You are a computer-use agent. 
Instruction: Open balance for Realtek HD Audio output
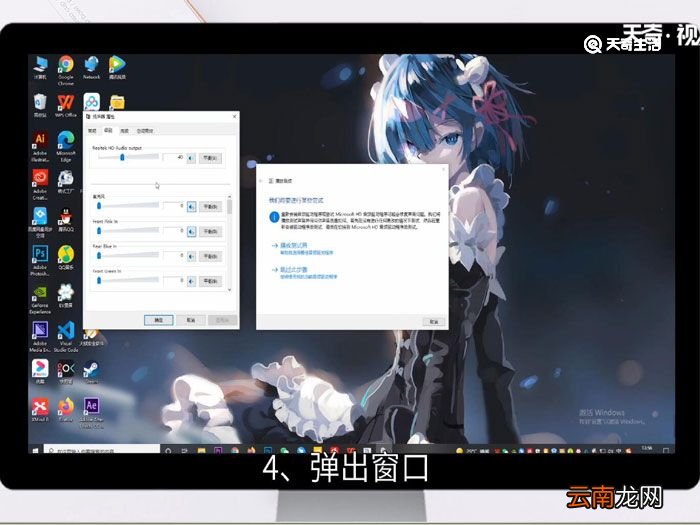[x=210, y=158]
